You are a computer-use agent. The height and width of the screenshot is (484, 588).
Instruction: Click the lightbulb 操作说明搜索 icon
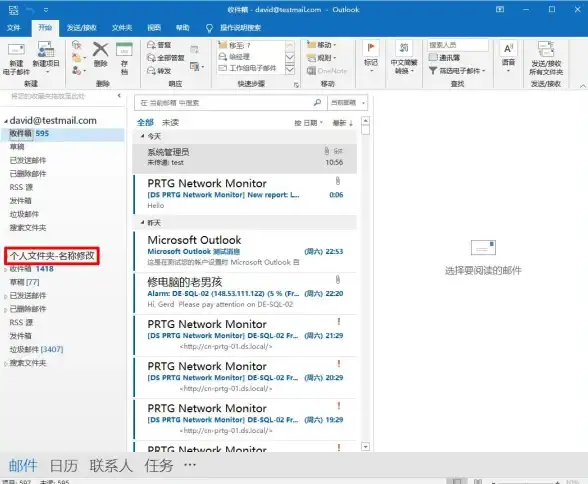pyautogui.click(x=209, y=28)
